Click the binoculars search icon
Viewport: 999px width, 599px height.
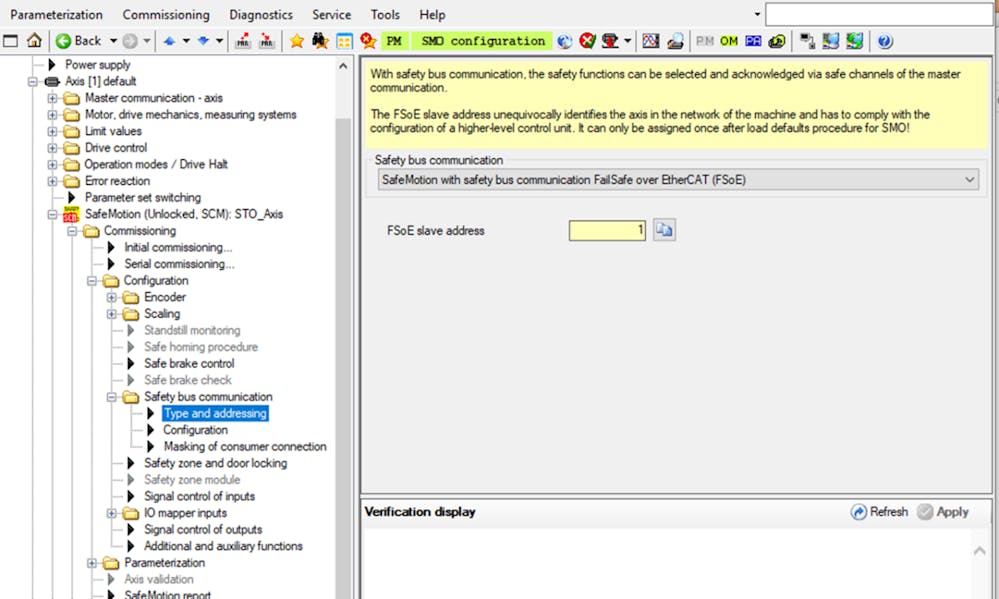pos(320,41)
